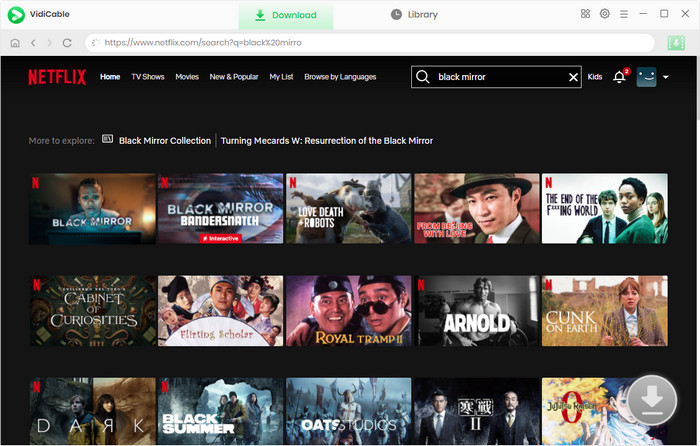The height and width of the screenshot is (446, 700).
Task: Open Royal Tramp II thumbnail
Action: click(349, 311)
